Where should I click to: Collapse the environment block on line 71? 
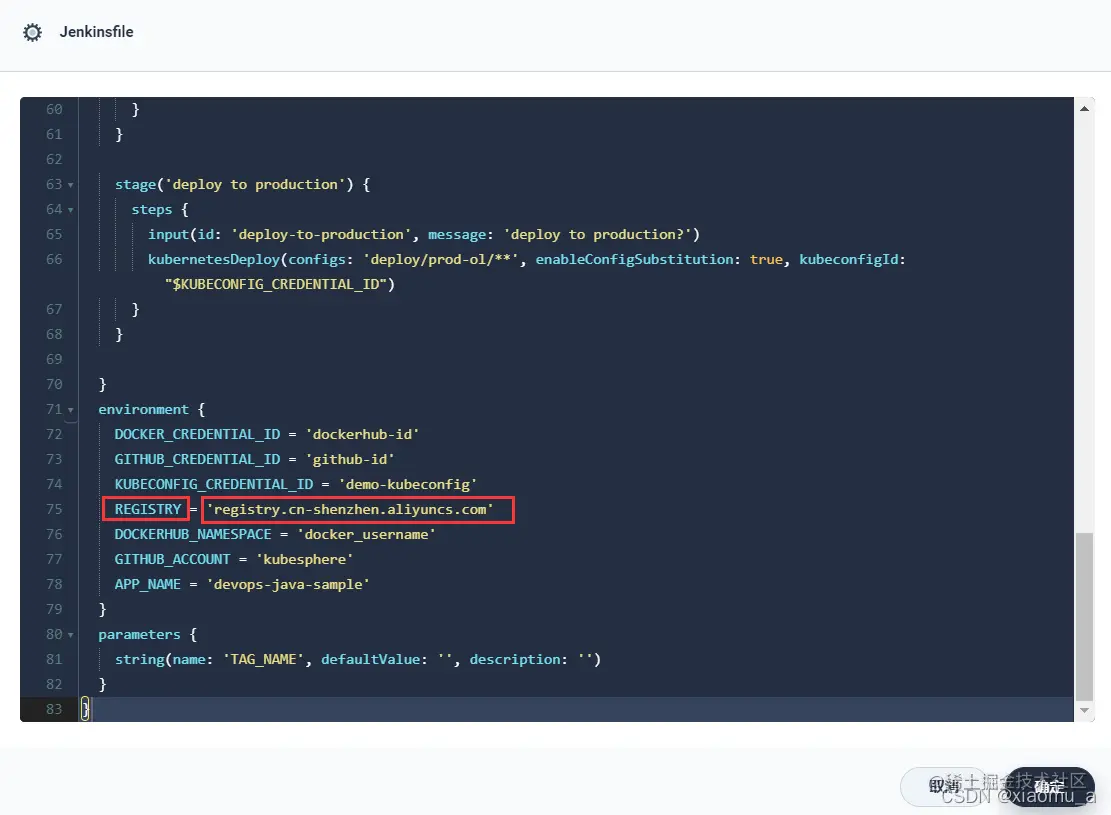(x=70, y=410)
